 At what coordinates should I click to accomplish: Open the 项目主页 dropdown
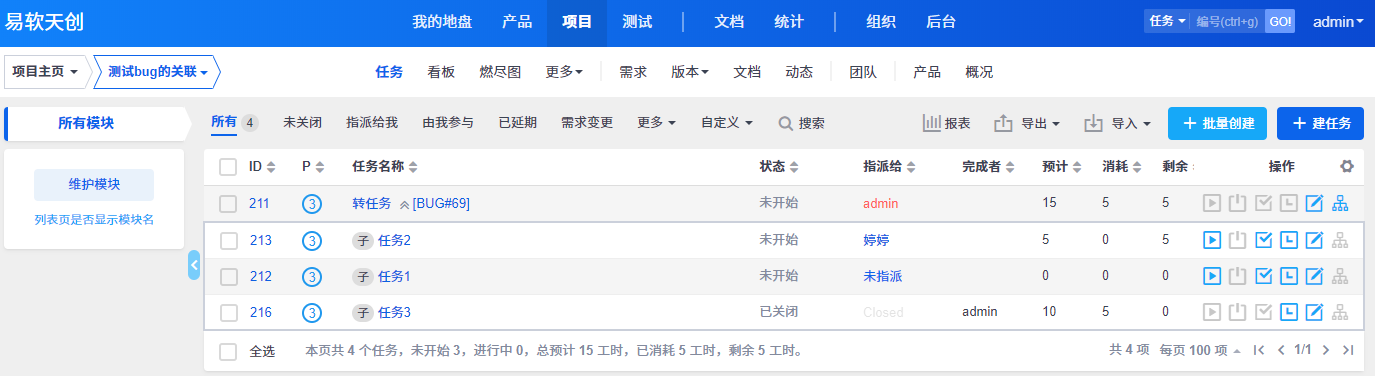[45, 72]
